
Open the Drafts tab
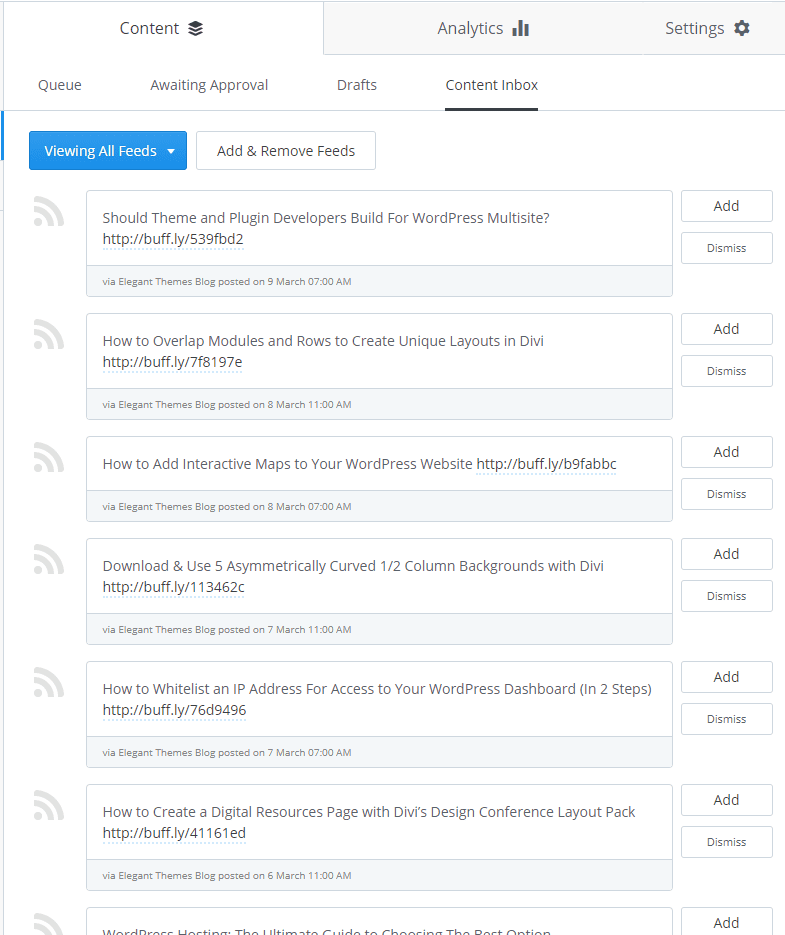pos(357,85)
